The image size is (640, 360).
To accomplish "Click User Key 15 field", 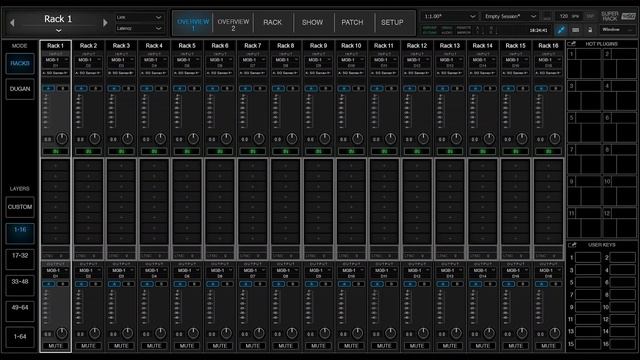I will [587, 344].
